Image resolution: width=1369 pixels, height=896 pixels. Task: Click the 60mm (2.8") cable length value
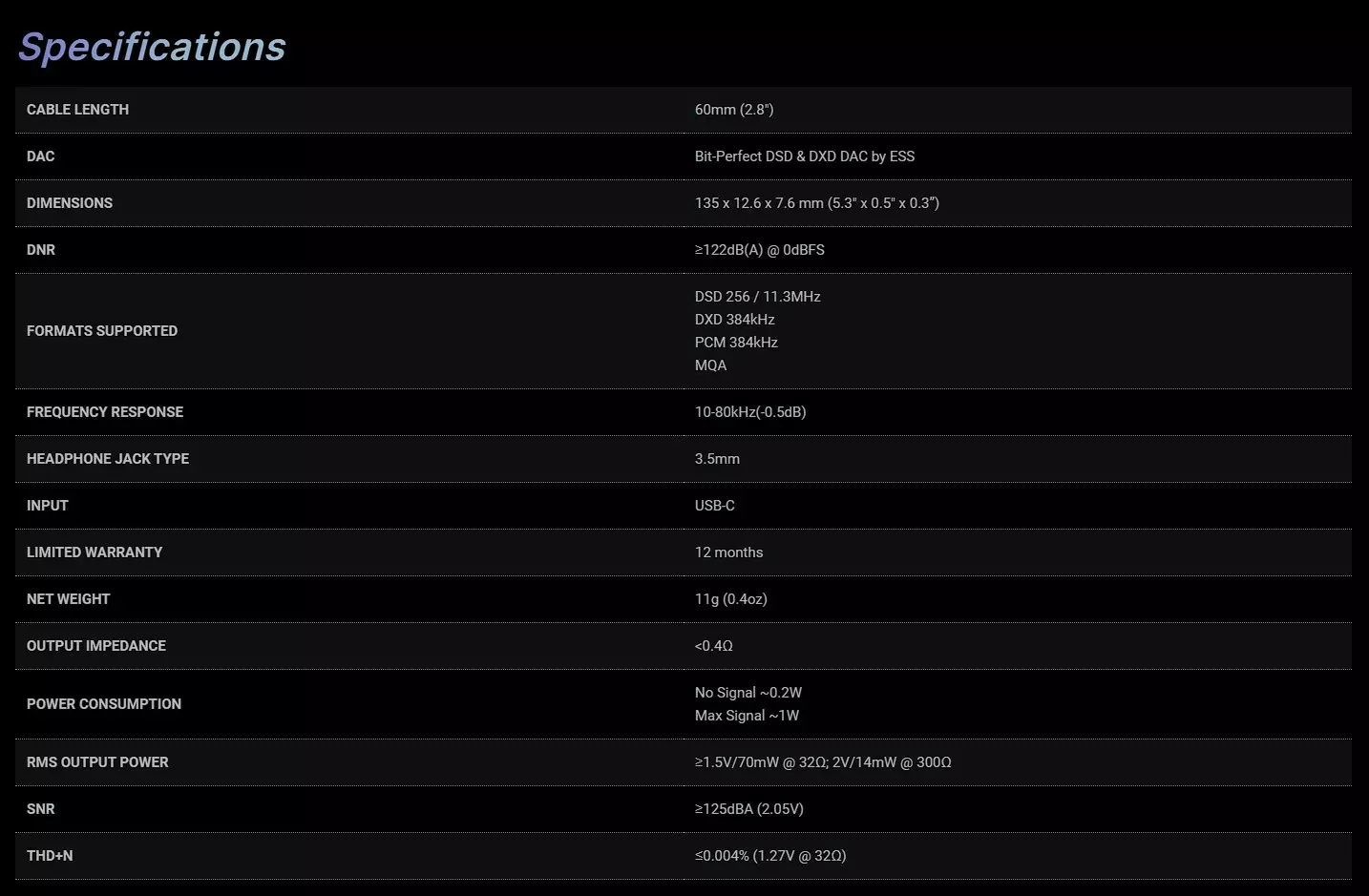coord(734,110)
